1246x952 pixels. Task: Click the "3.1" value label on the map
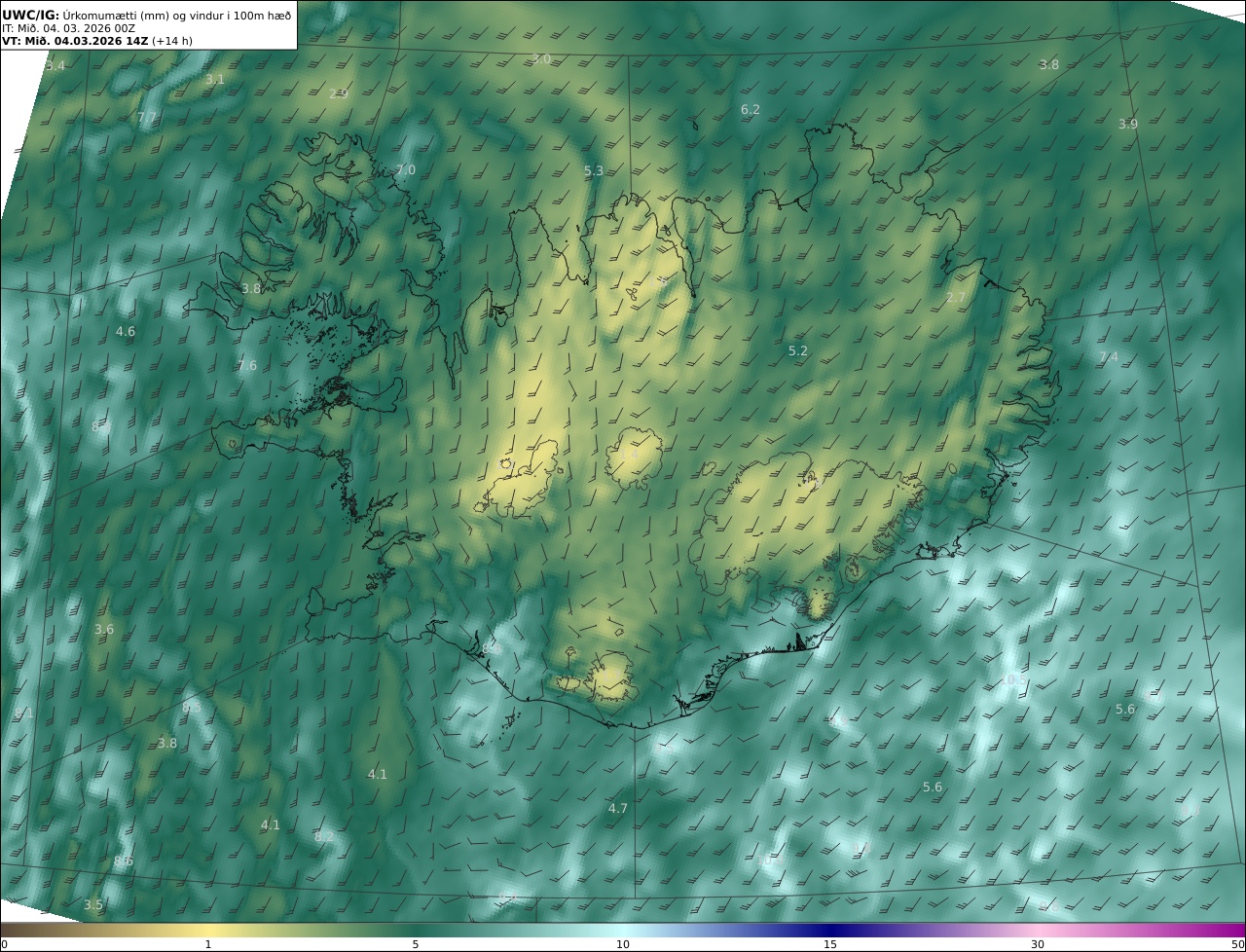(215, 80)
